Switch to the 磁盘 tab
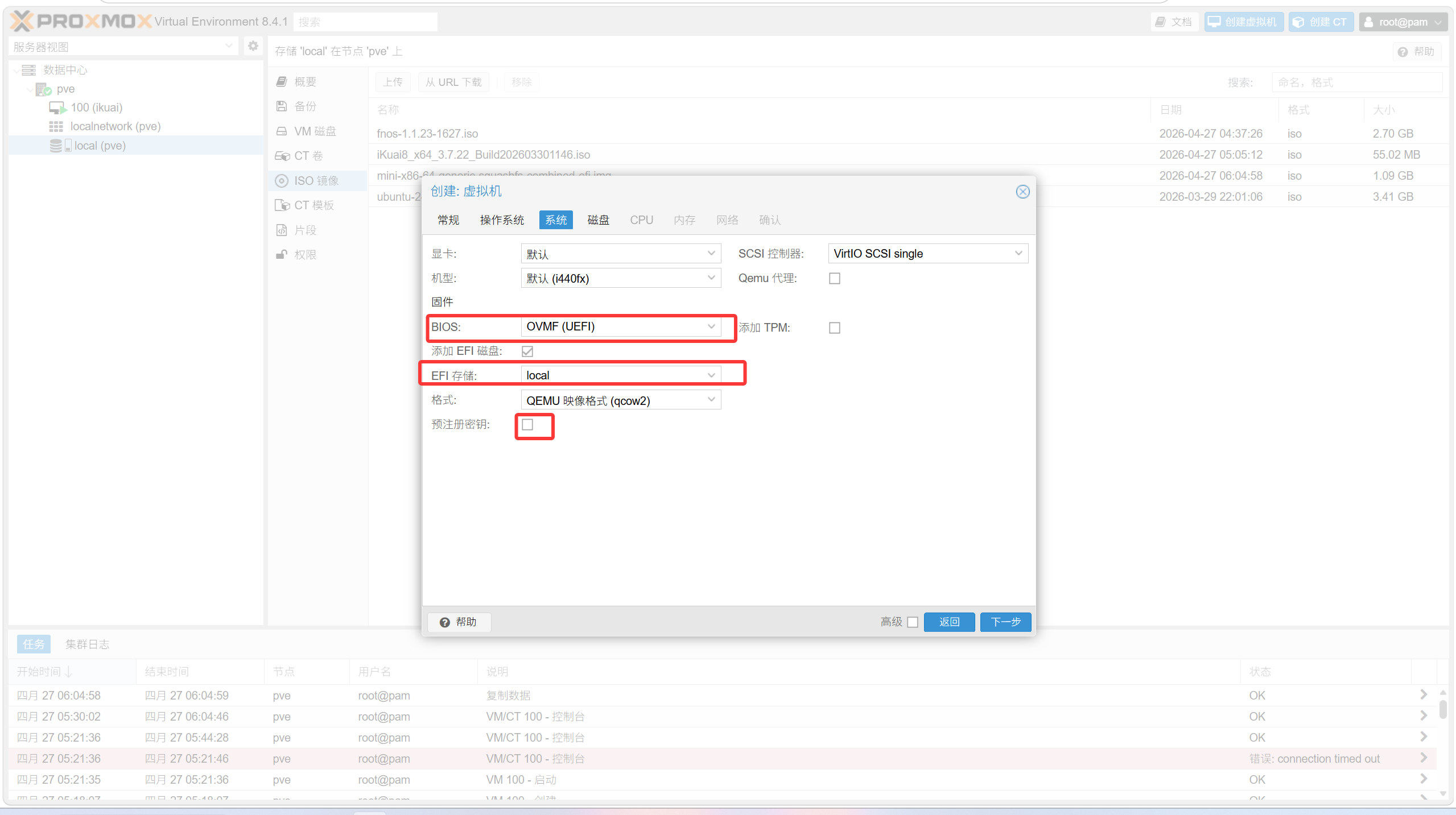The height and width of the screenshot is (815, 1456). [598, 220]
